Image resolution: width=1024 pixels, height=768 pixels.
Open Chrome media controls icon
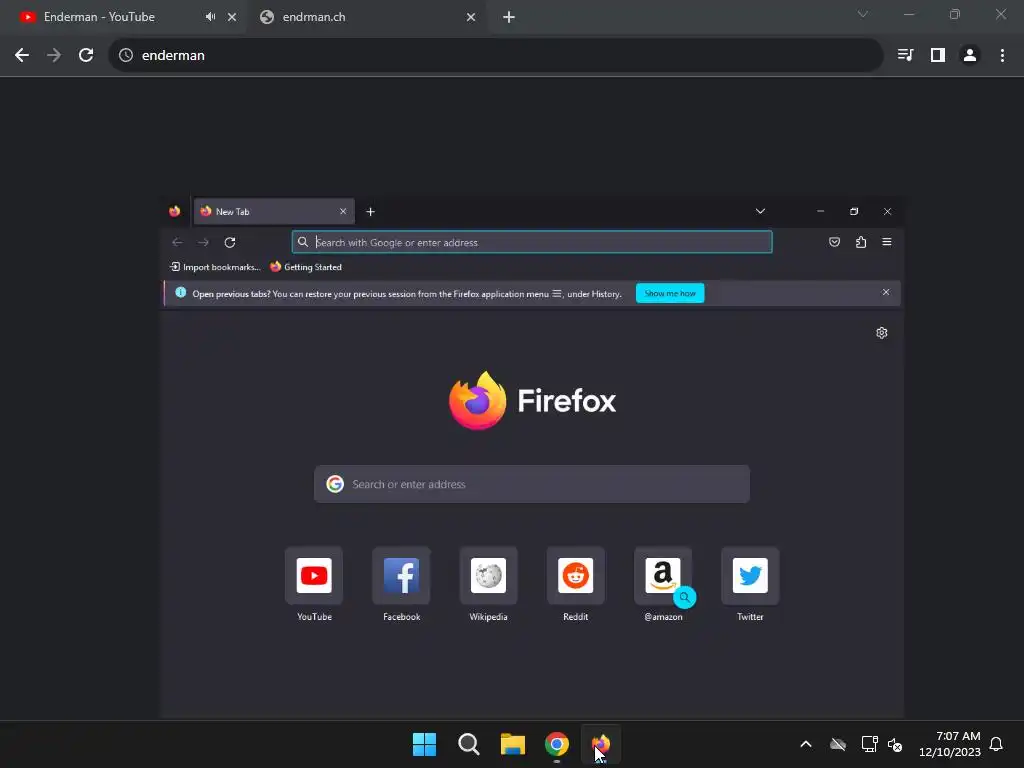[905, 56]
